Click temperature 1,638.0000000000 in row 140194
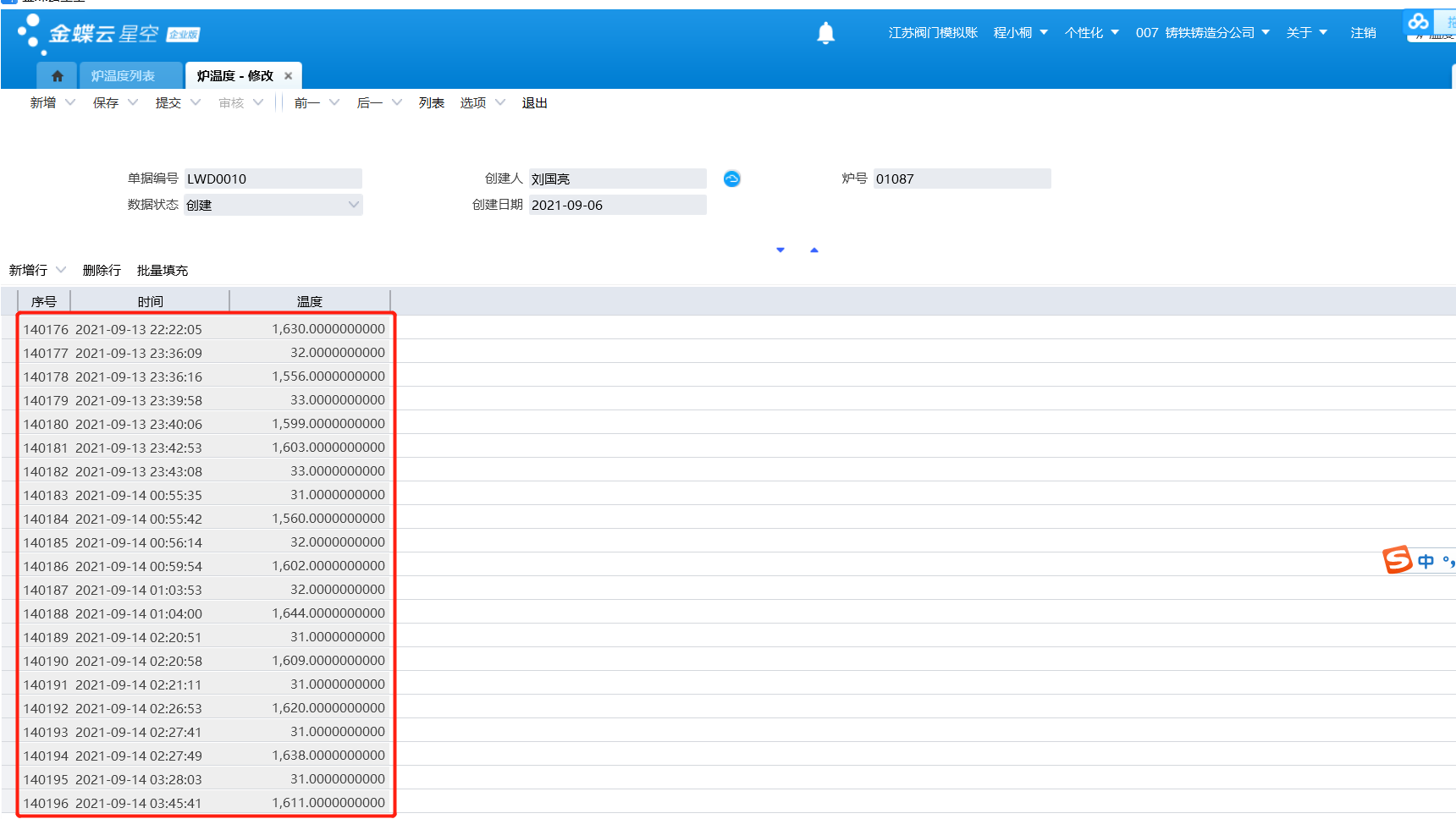This screenshot has width=1456, height=819. tap(328, 756)
